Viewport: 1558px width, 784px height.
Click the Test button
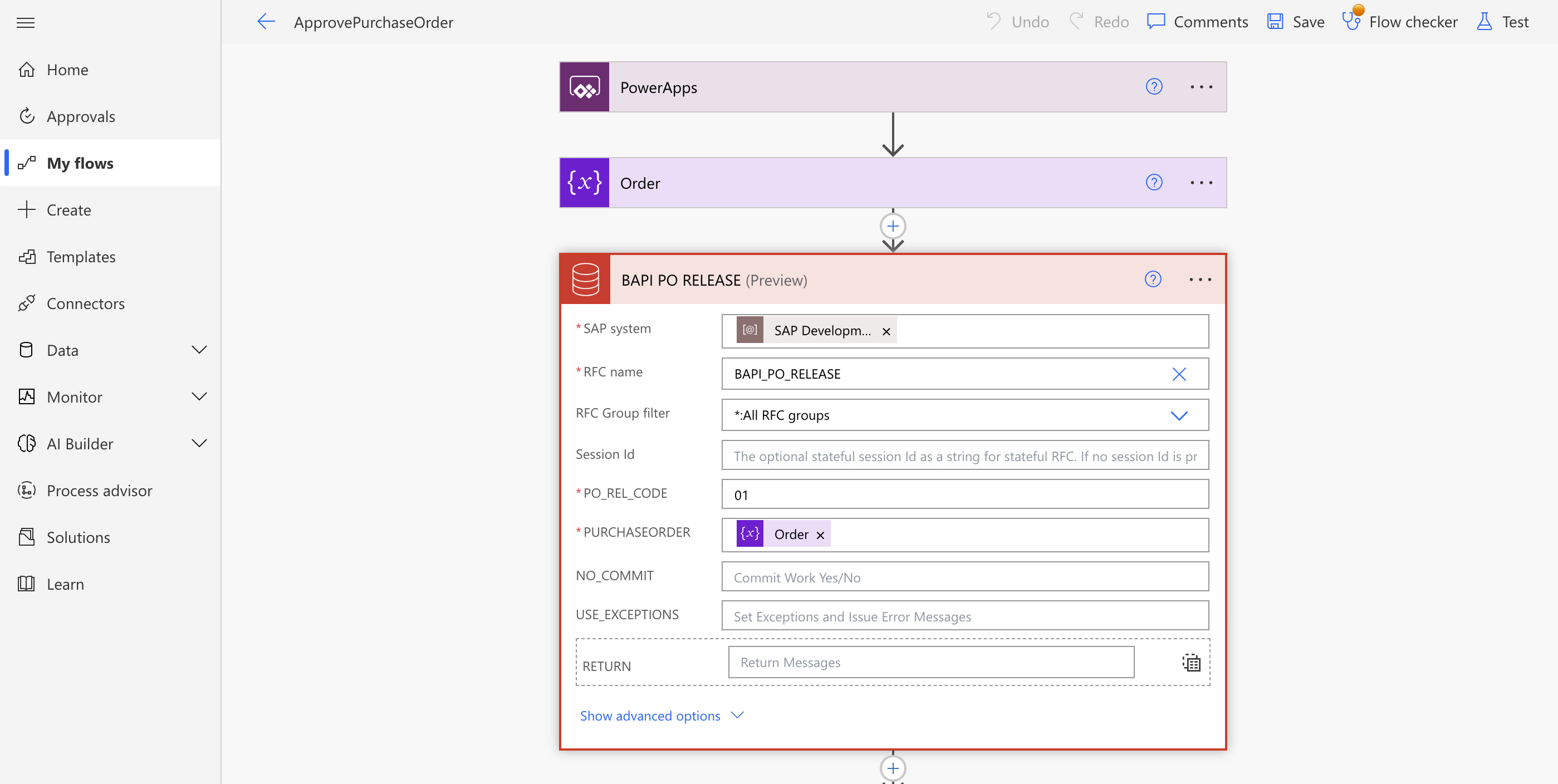pyautogui.click(x=1503, y=22)
